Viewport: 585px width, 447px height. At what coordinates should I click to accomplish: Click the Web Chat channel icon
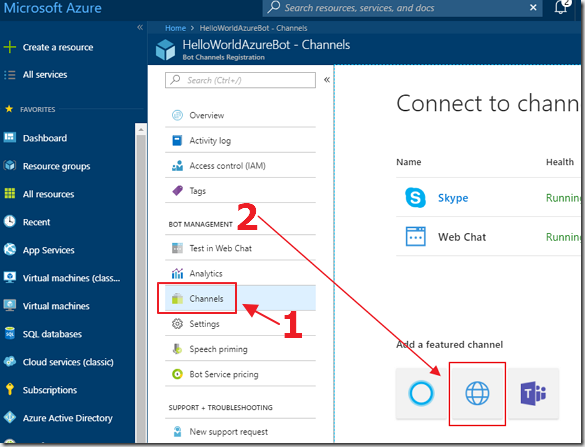tap(415, 237)
